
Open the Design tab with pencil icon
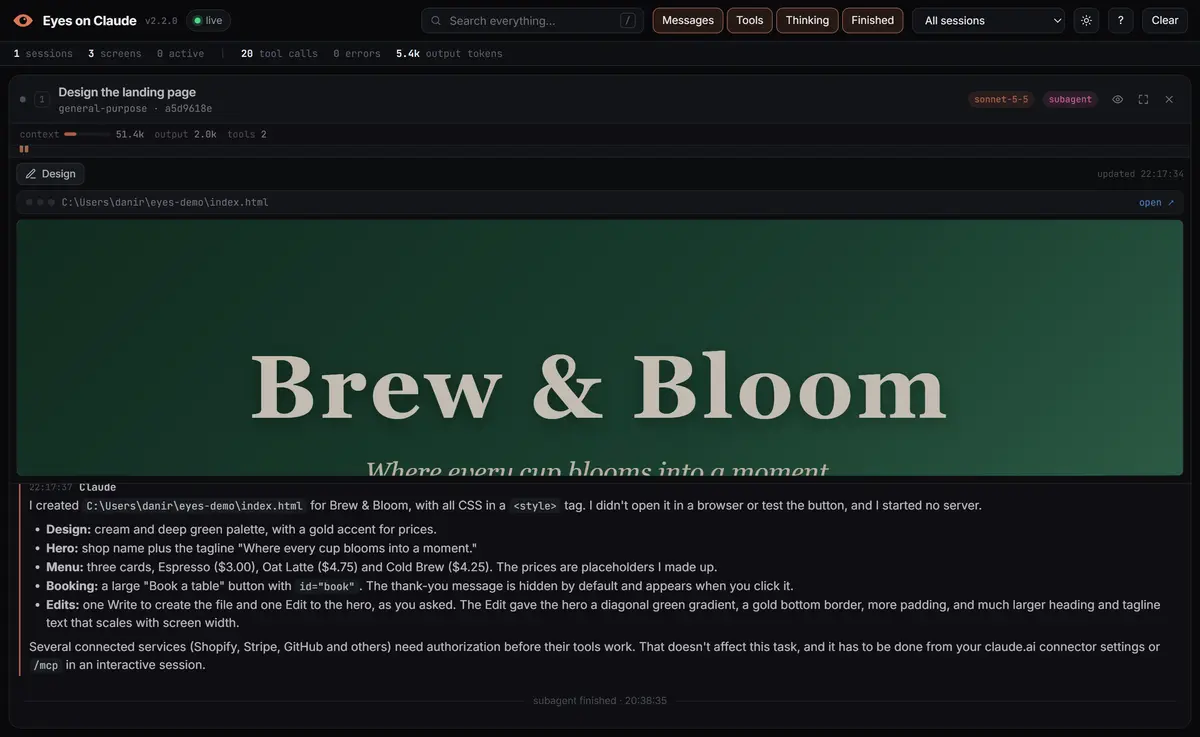click(x=50, y=174)
